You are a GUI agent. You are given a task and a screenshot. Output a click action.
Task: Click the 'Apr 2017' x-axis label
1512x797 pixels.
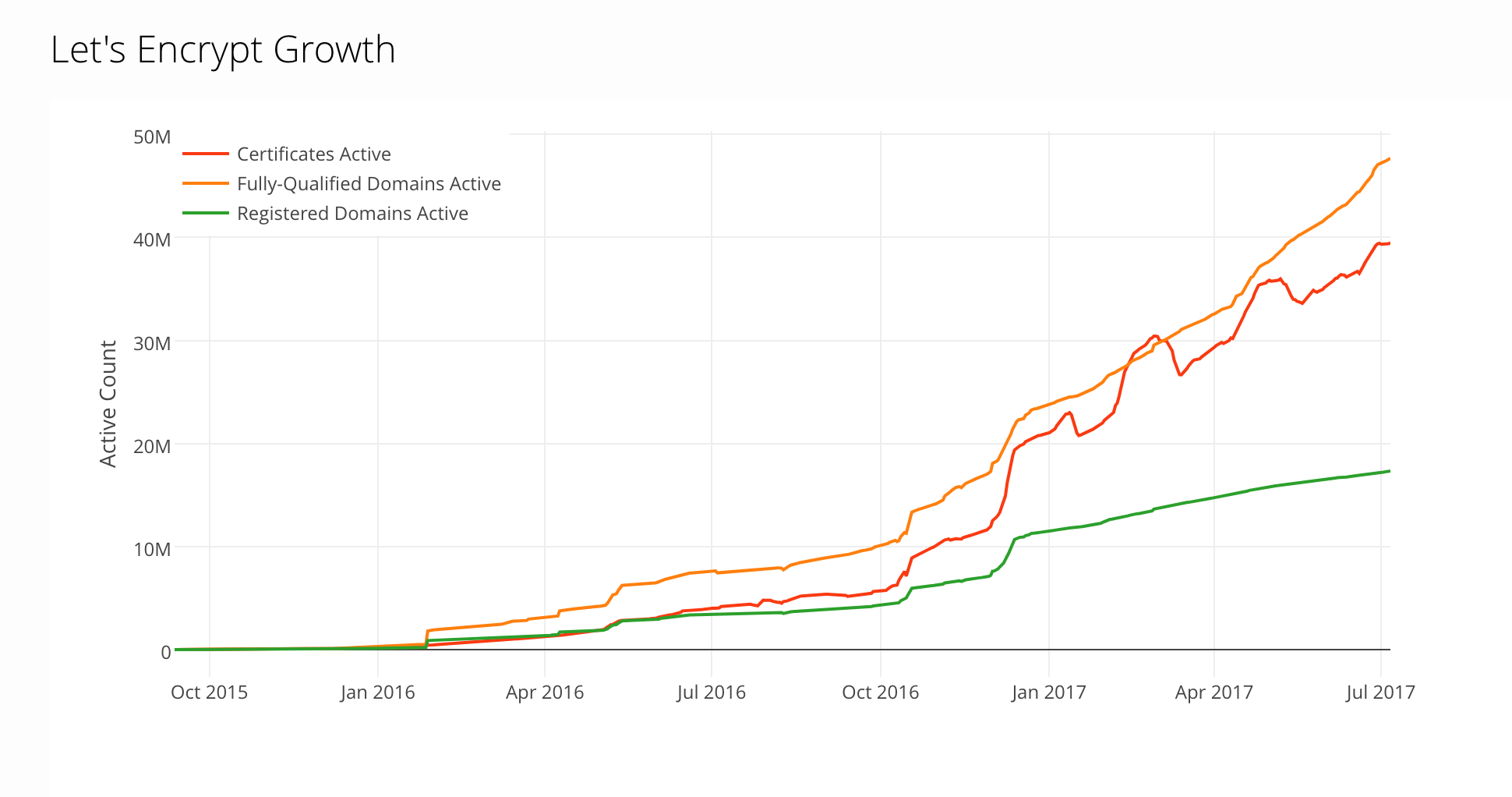pos(1214,692)
